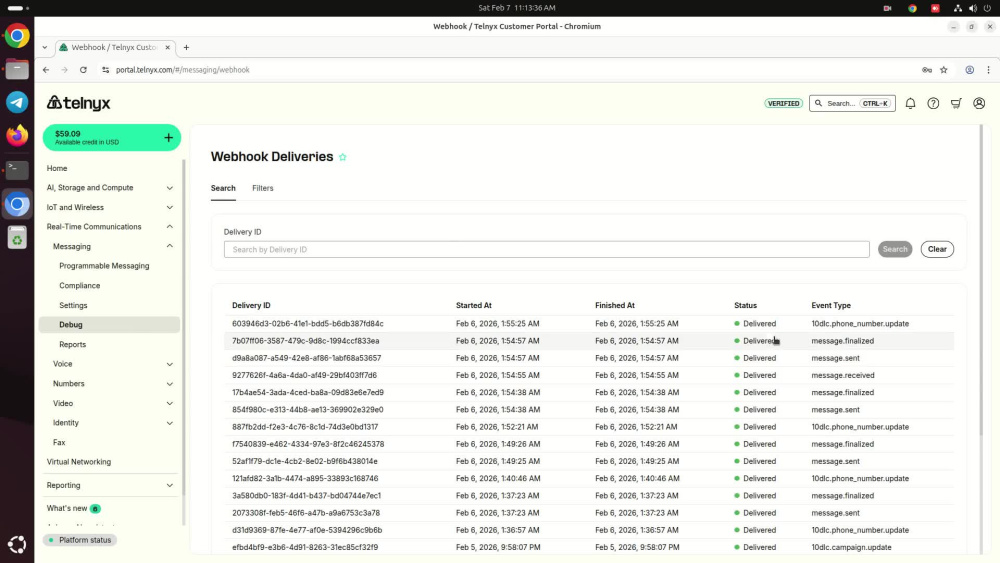Bookmark this page with star icon
The image size is (1000, 563).
pos(944,70)
